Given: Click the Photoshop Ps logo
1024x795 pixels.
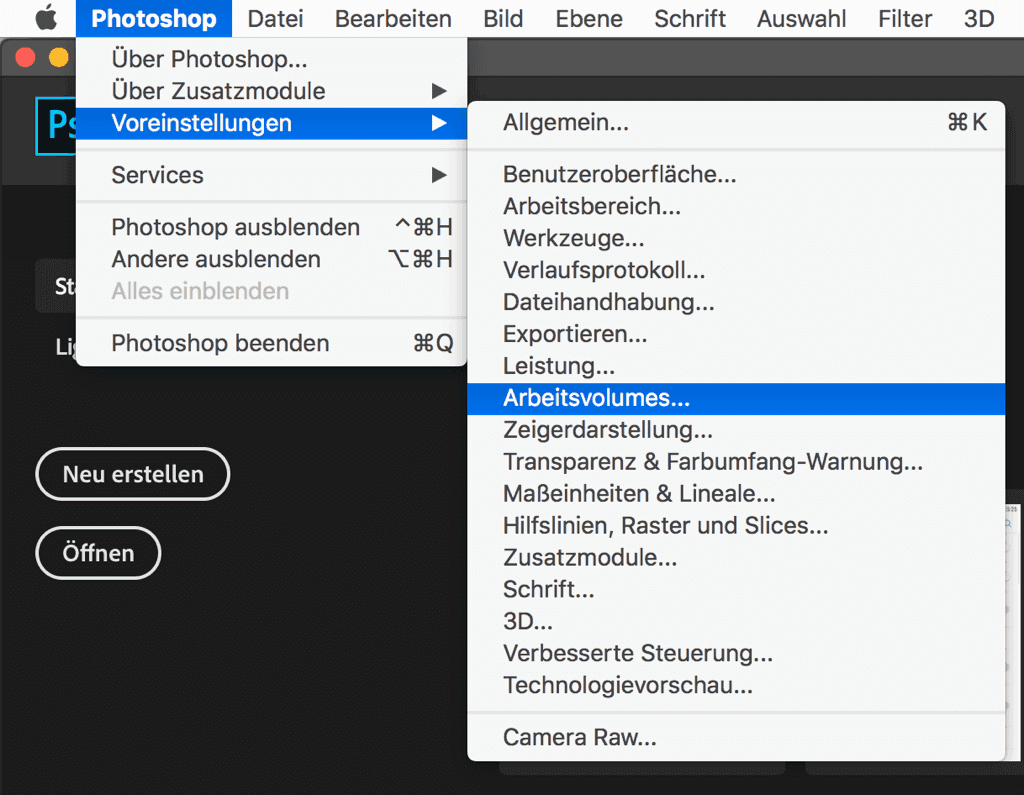Looking at the screenshot, I should point(56,125).
